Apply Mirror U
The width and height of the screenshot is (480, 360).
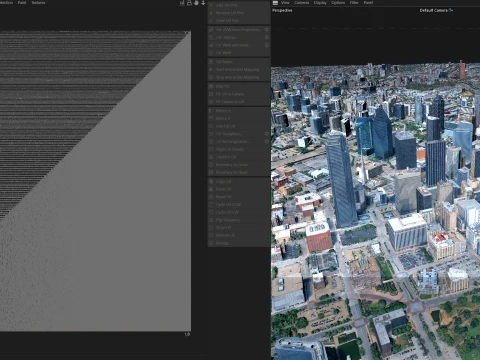[239, 111]
